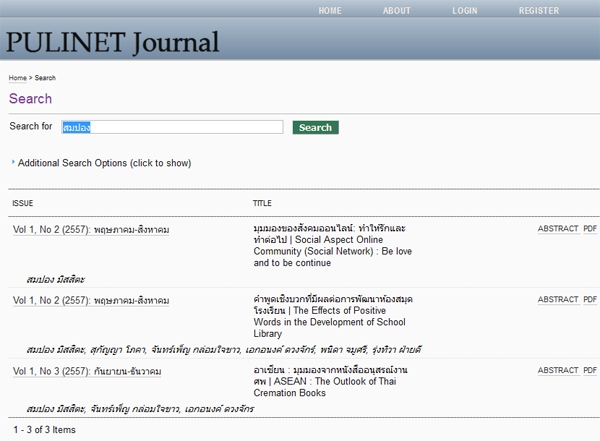This screenshot has width=600, height=441.
Task: Click the Additional Search Options arrow icon
Action: coord(13,162)
